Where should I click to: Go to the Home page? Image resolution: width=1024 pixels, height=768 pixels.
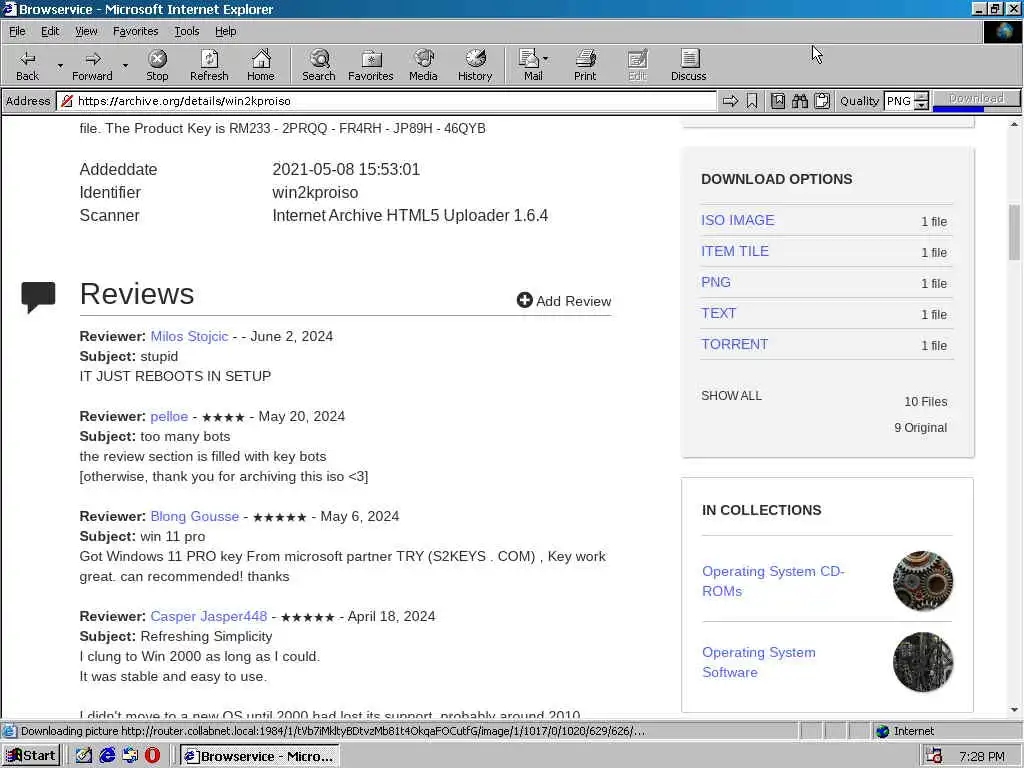261,65
